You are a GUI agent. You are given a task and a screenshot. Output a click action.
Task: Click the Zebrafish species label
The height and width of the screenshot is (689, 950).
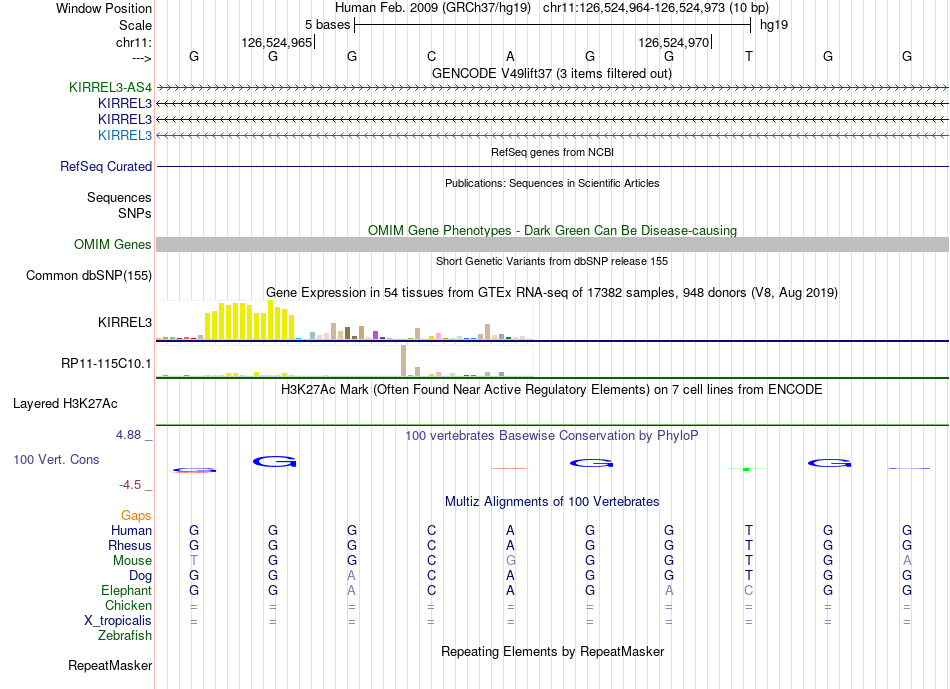tap(125, 636)
